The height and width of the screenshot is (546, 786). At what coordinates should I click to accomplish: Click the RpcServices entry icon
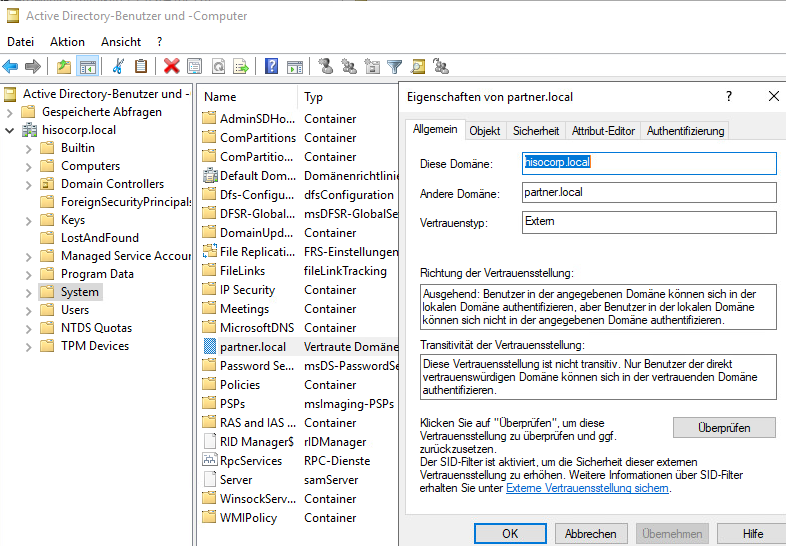[210, 460]
